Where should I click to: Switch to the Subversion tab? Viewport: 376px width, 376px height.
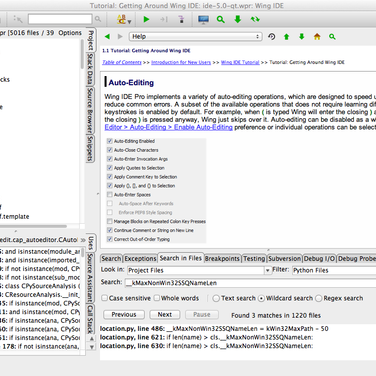pos(284,258)
